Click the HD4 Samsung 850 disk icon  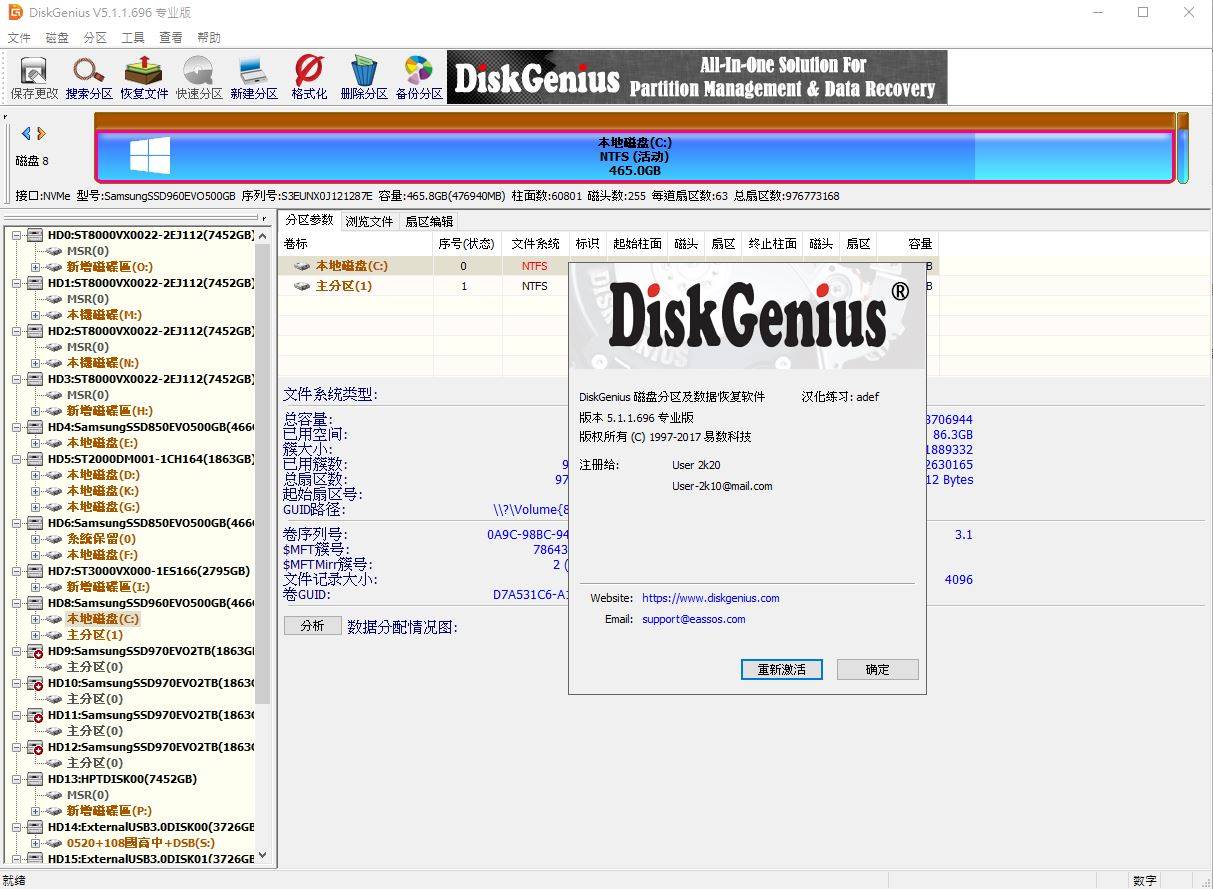35,427
